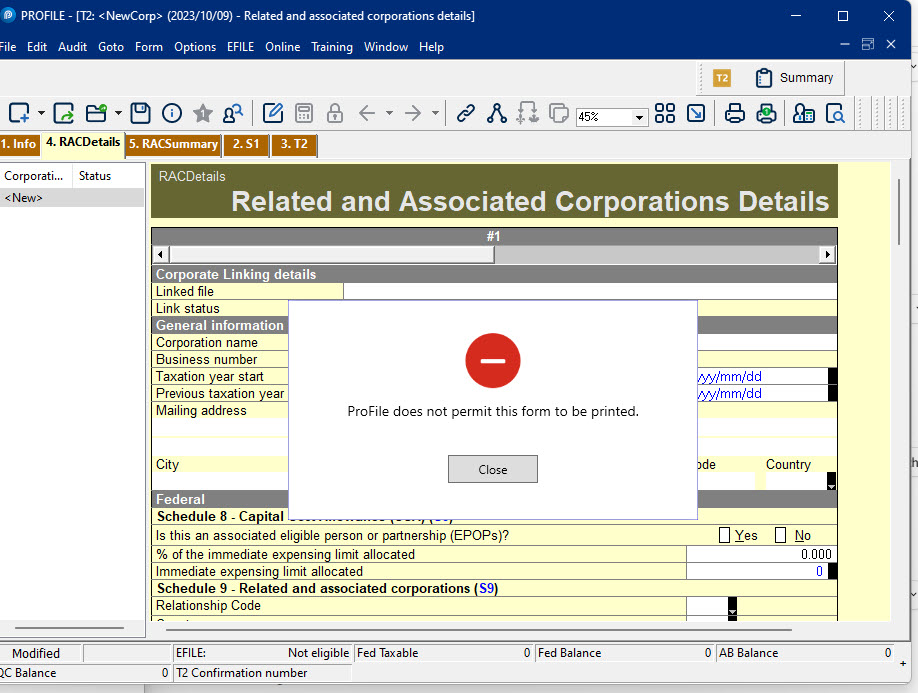The image size is (918, 693).
Task: Open the back history dropdown arrow
Action: click(x=389, y=113)
